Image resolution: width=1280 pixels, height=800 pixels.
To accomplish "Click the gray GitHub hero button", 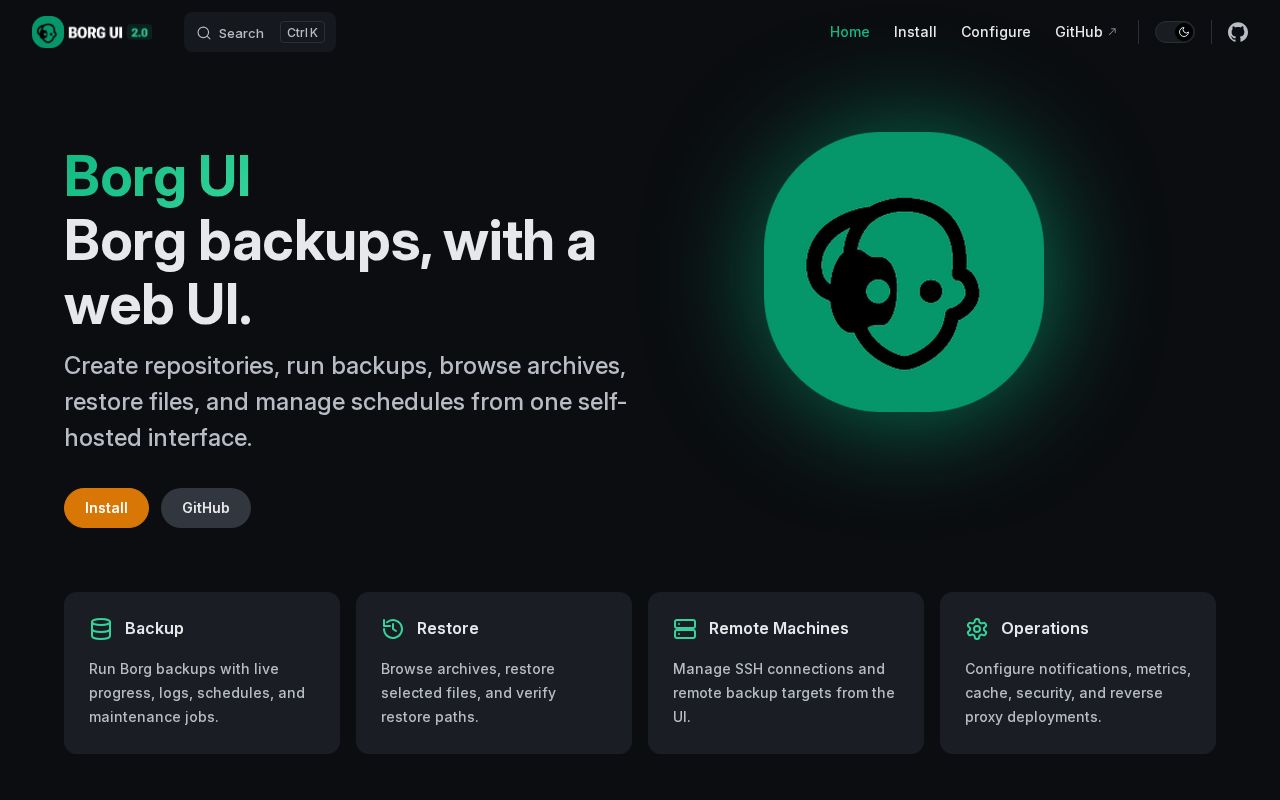I will pos(206,508).
